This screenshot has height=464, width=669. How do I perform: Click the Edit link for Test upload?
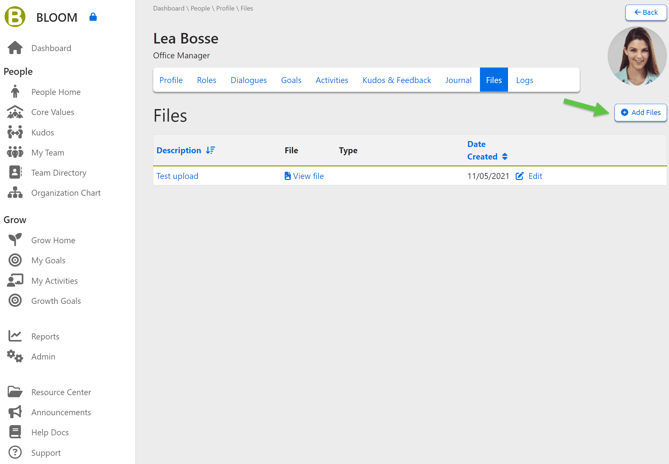click(x=535, y=176)
